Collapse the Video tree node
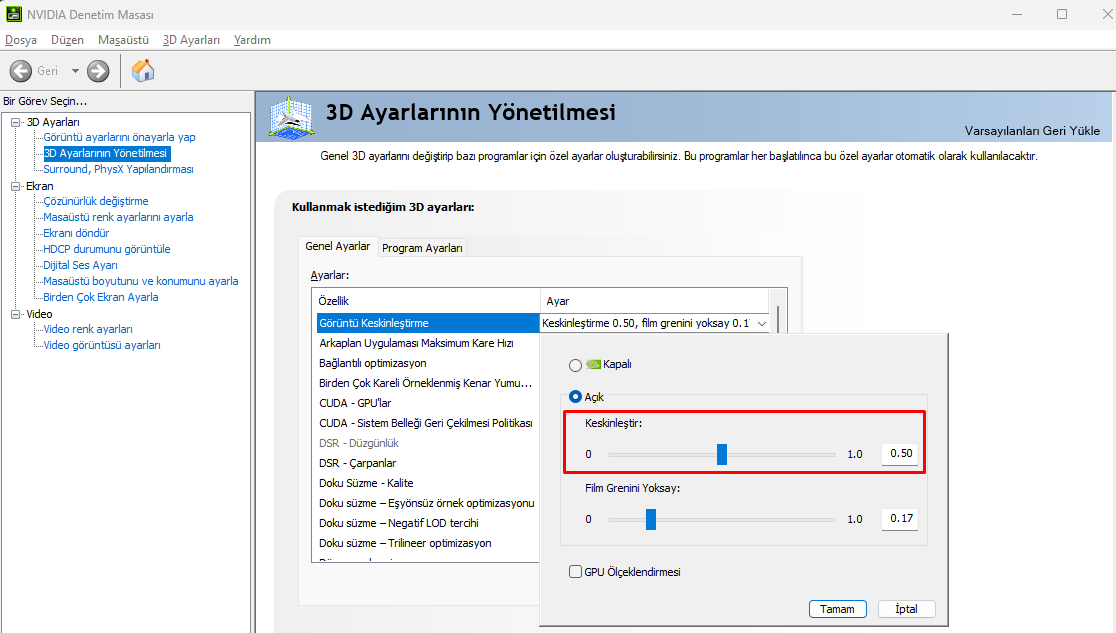The image size is (1116, 633). coord(15,314)
